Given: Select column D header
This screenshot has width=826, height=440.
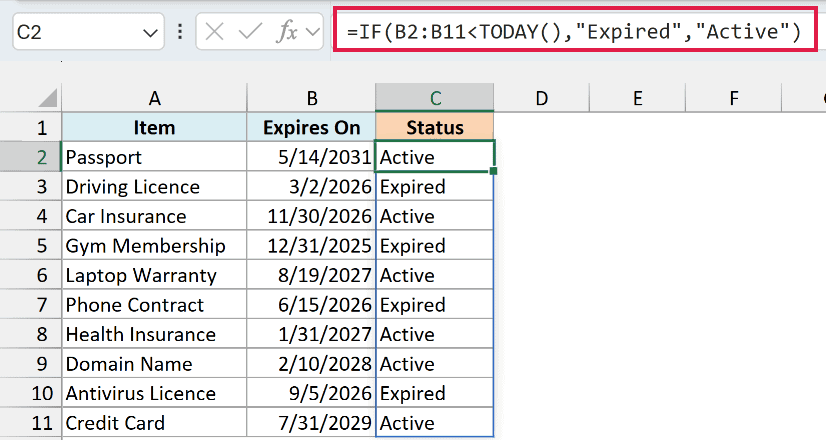Looking at the screenshot, I should [542, 98].
